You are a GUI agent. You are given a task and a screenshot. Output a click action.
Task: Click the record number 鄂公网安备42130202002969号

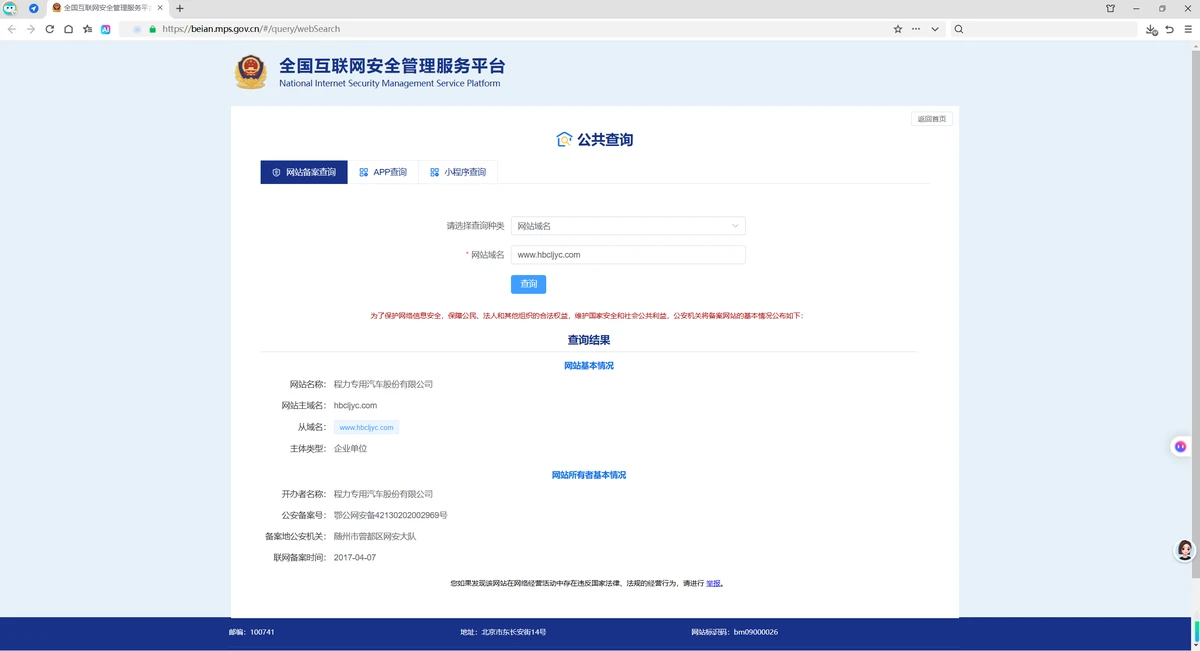pos(390,515)
